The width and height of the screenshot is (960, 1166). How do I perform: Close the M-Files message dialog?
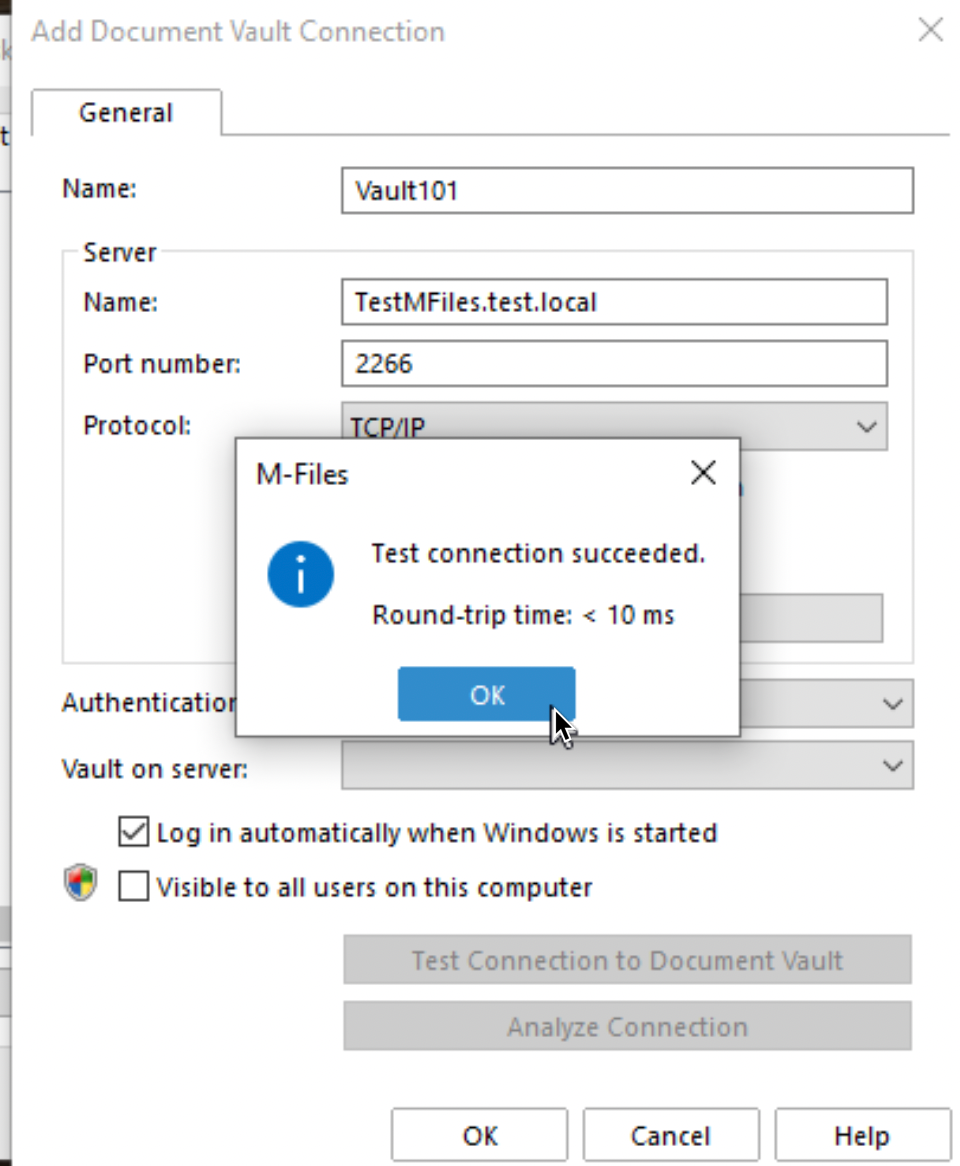point(703,472)
